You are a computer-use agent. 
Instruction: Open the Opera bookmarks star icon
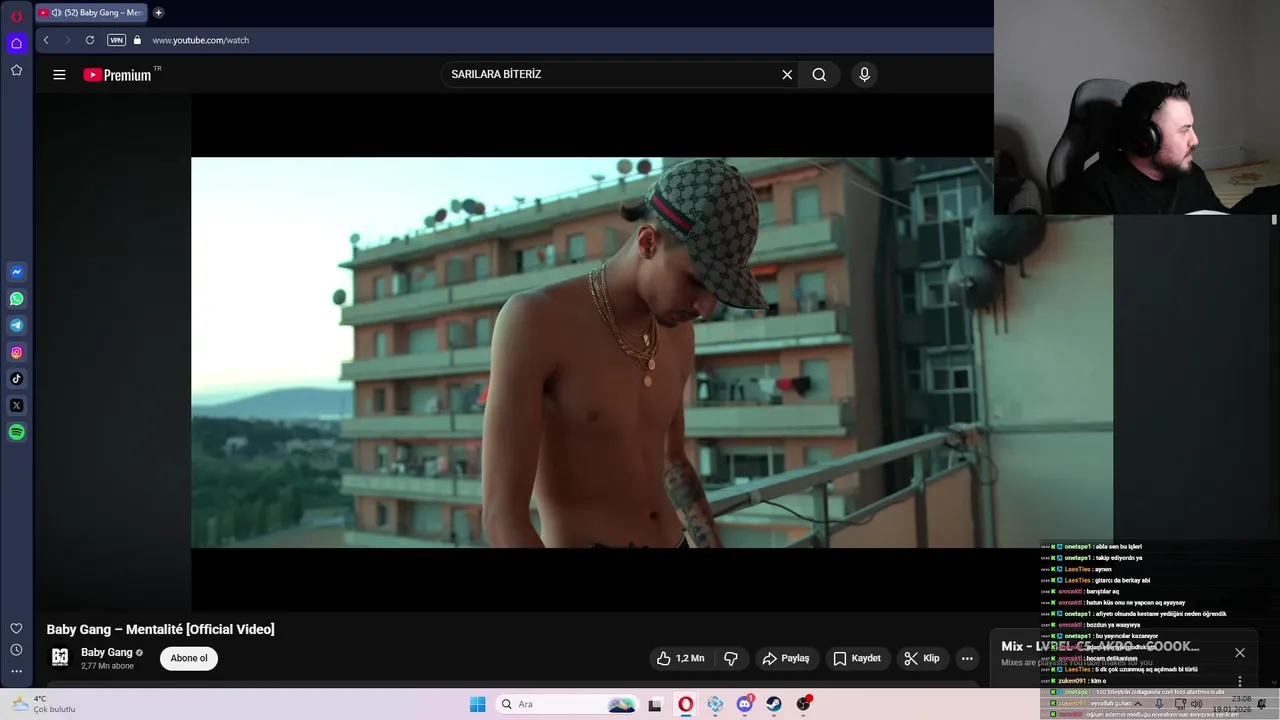pyautogui.click(x=16, y=70)
